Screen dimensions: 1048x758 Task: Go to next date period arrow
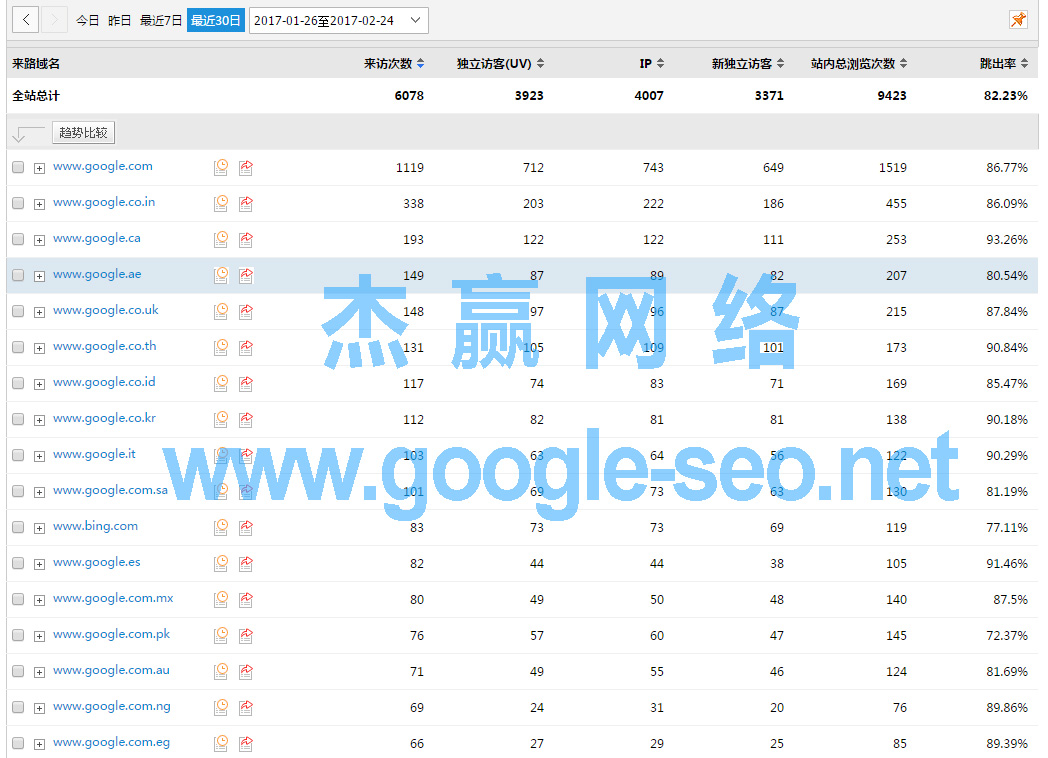54,20
